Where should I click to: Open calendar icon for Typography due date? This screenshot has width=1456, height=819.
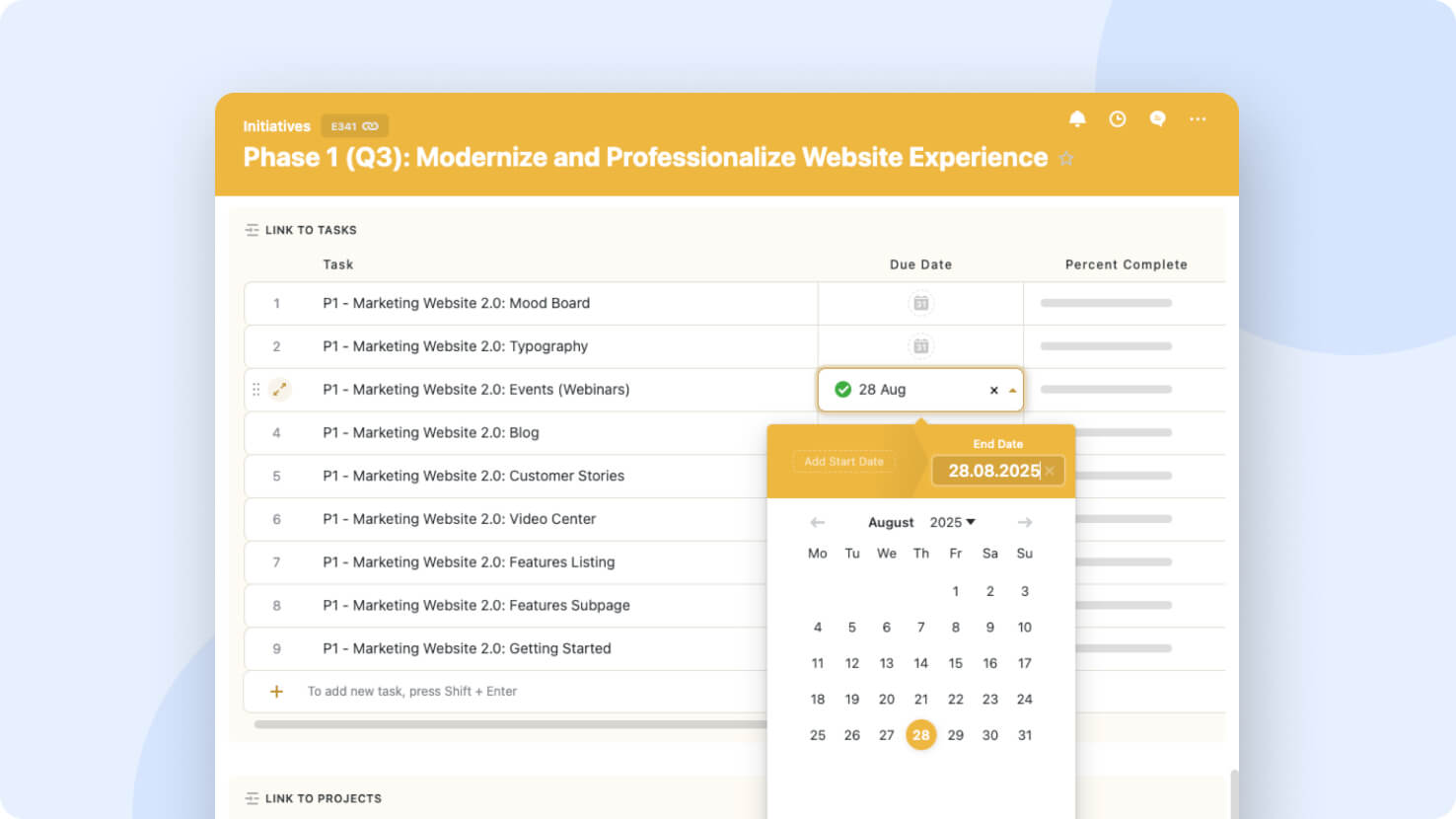[920, 346]
